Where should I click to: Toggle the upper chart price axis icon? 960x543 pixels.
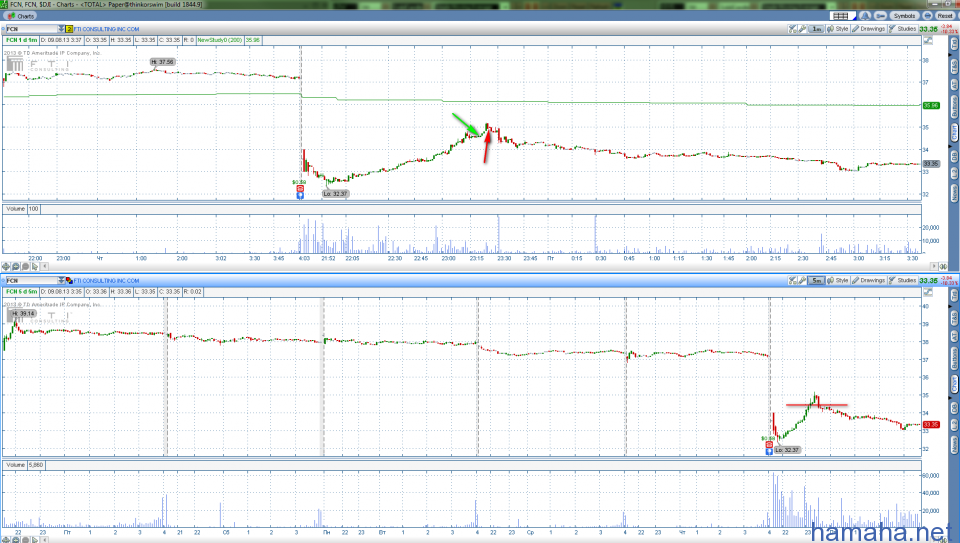coord(928,40)
